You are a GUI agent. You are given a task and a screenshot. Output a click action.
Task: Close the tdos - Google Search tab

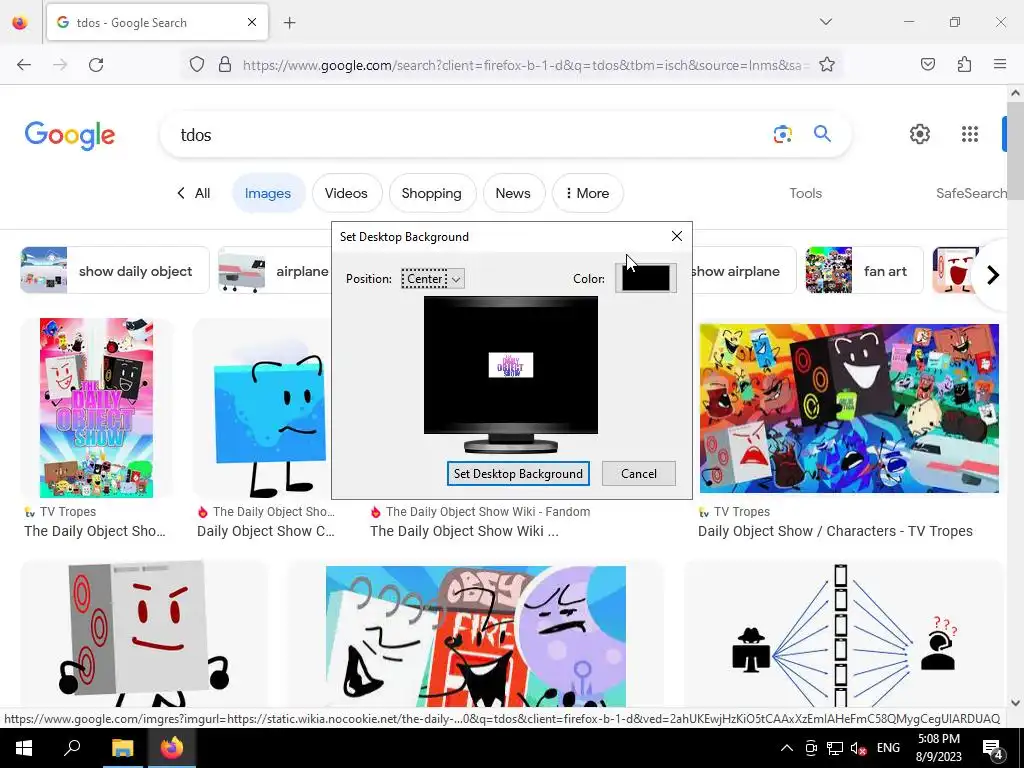tap(252, 22)
